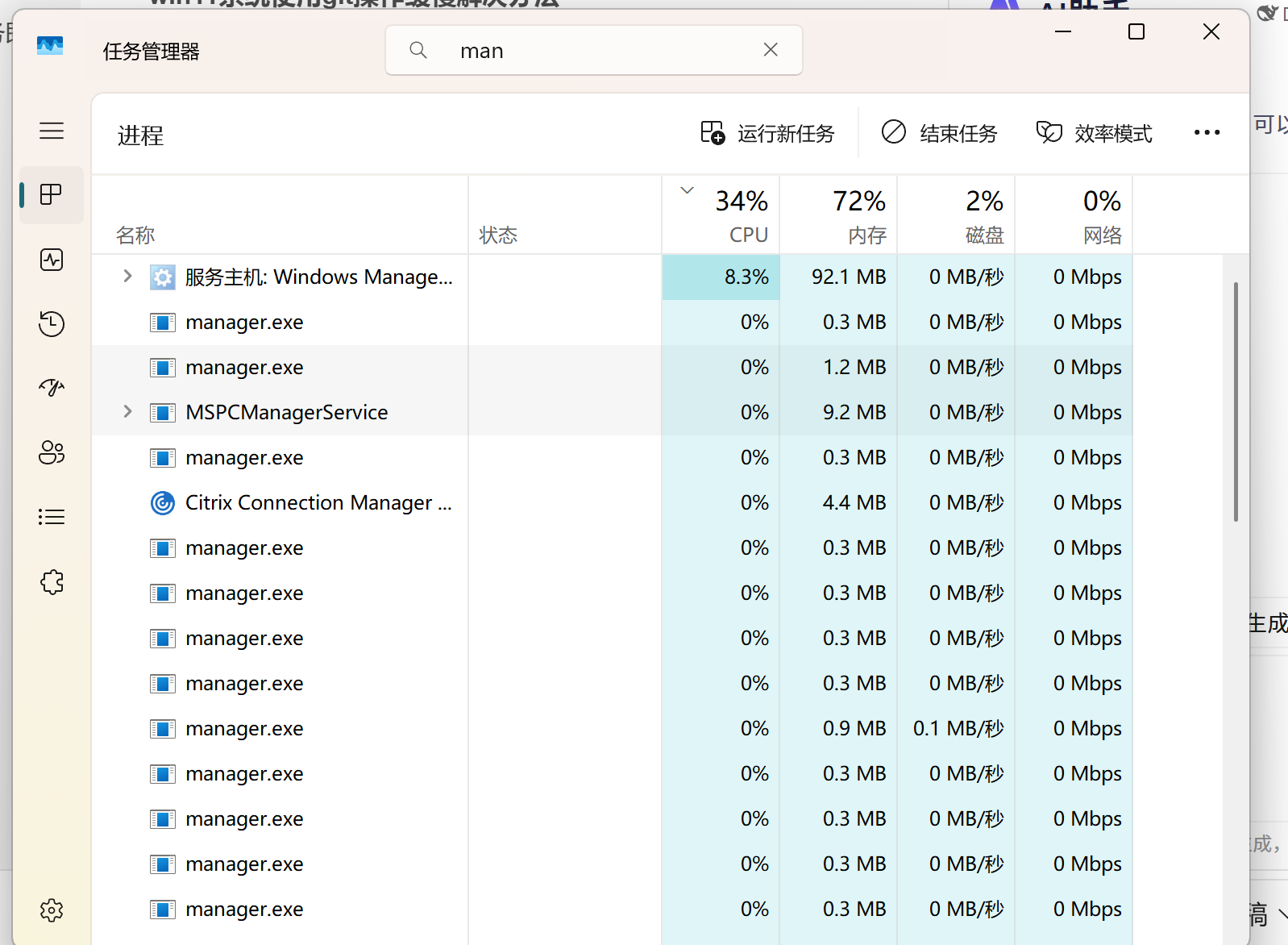Click the 进程 page heading
This screenshot has width=1288, height=945.
point(140,135)
